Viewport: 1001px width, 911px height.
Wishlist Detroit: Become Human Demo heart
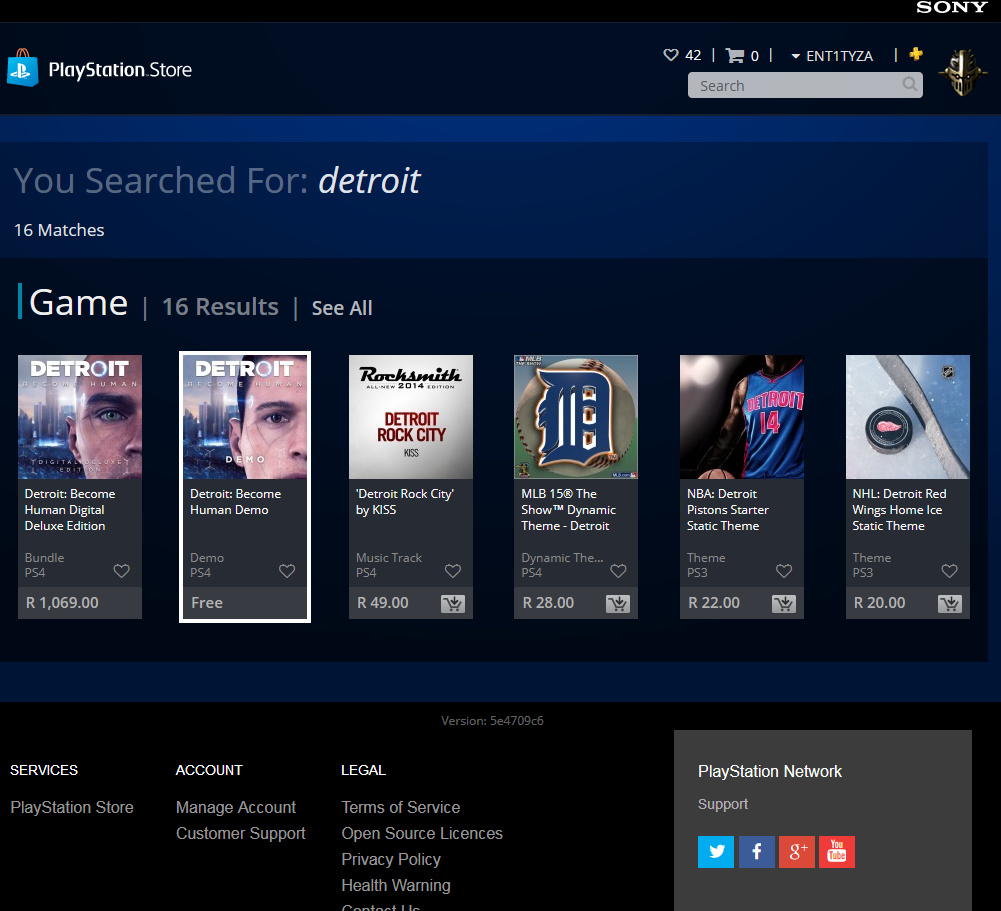287,571
